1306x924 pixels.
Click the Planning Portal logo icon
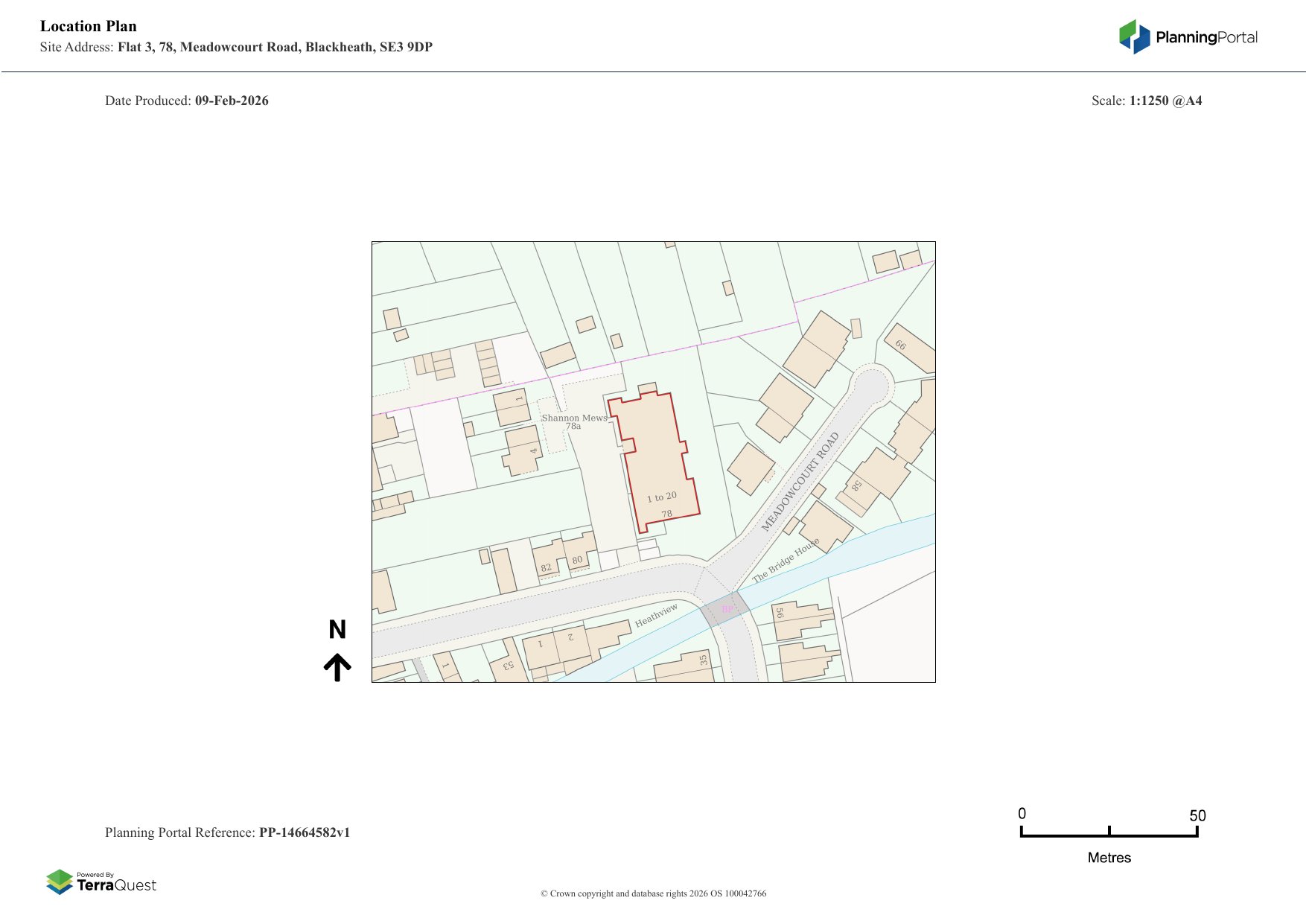(x=1135, y=36)
